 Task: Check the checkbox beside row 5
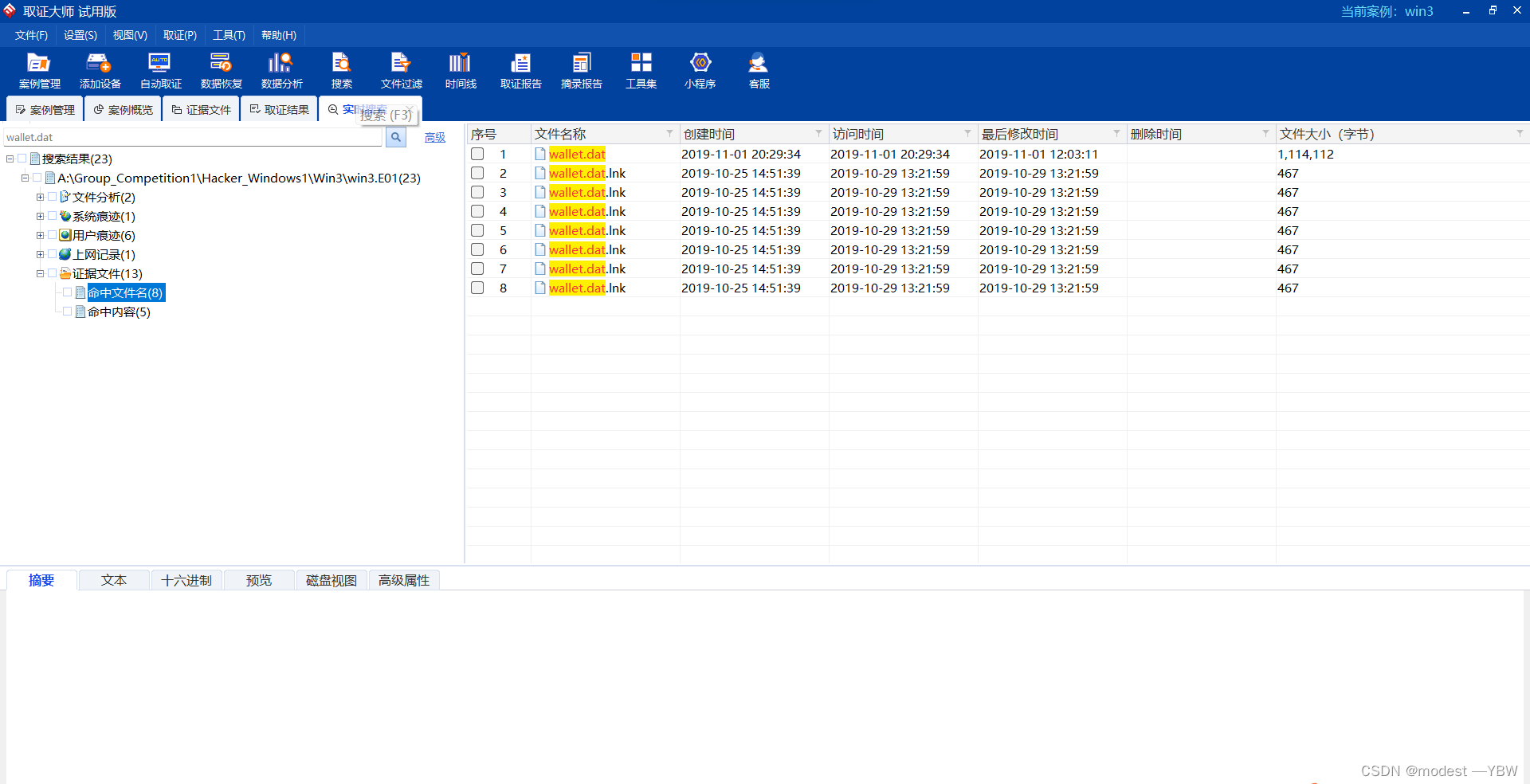tap(477, 230)
